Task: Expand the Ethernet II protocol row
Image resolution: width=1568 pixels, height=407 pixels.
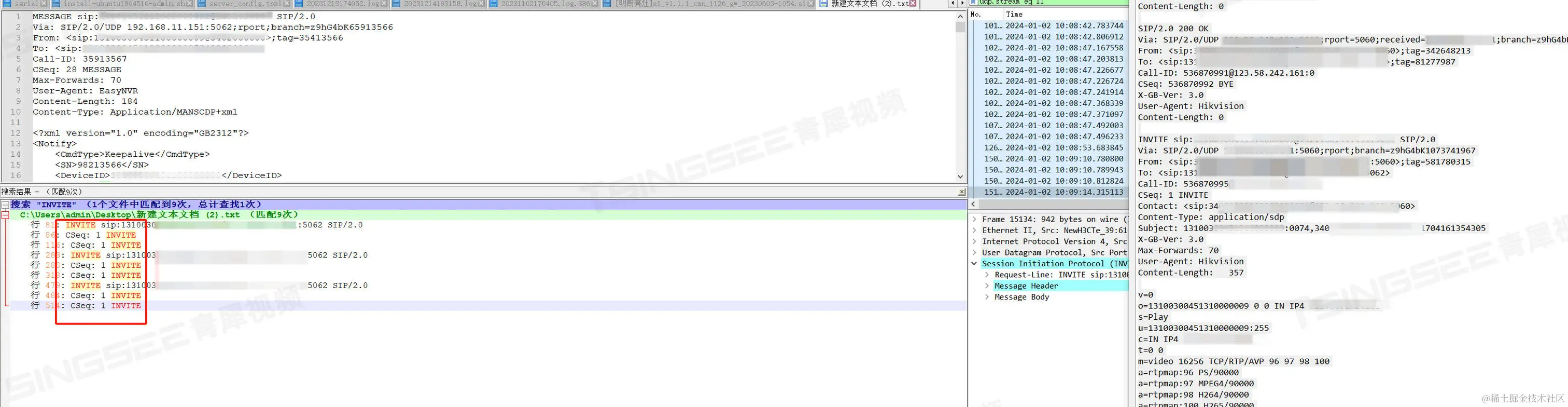Action: coord(974,230)
